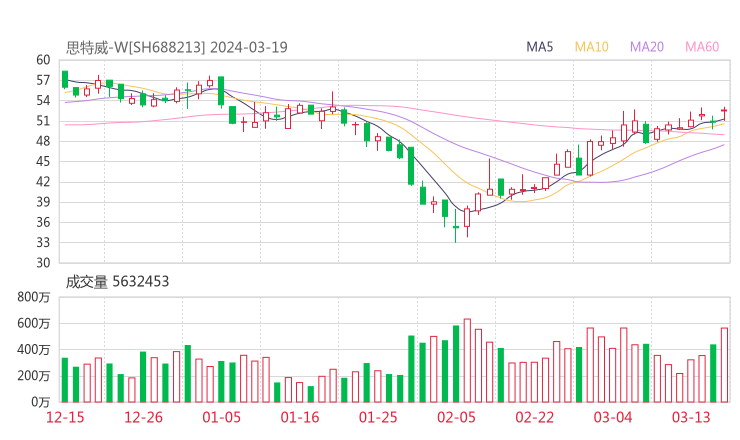Screen dimensions: 740x440
Task: Click the stock title 思特威-W[SH688213] 2024-03-19
Action: point(177,48)
